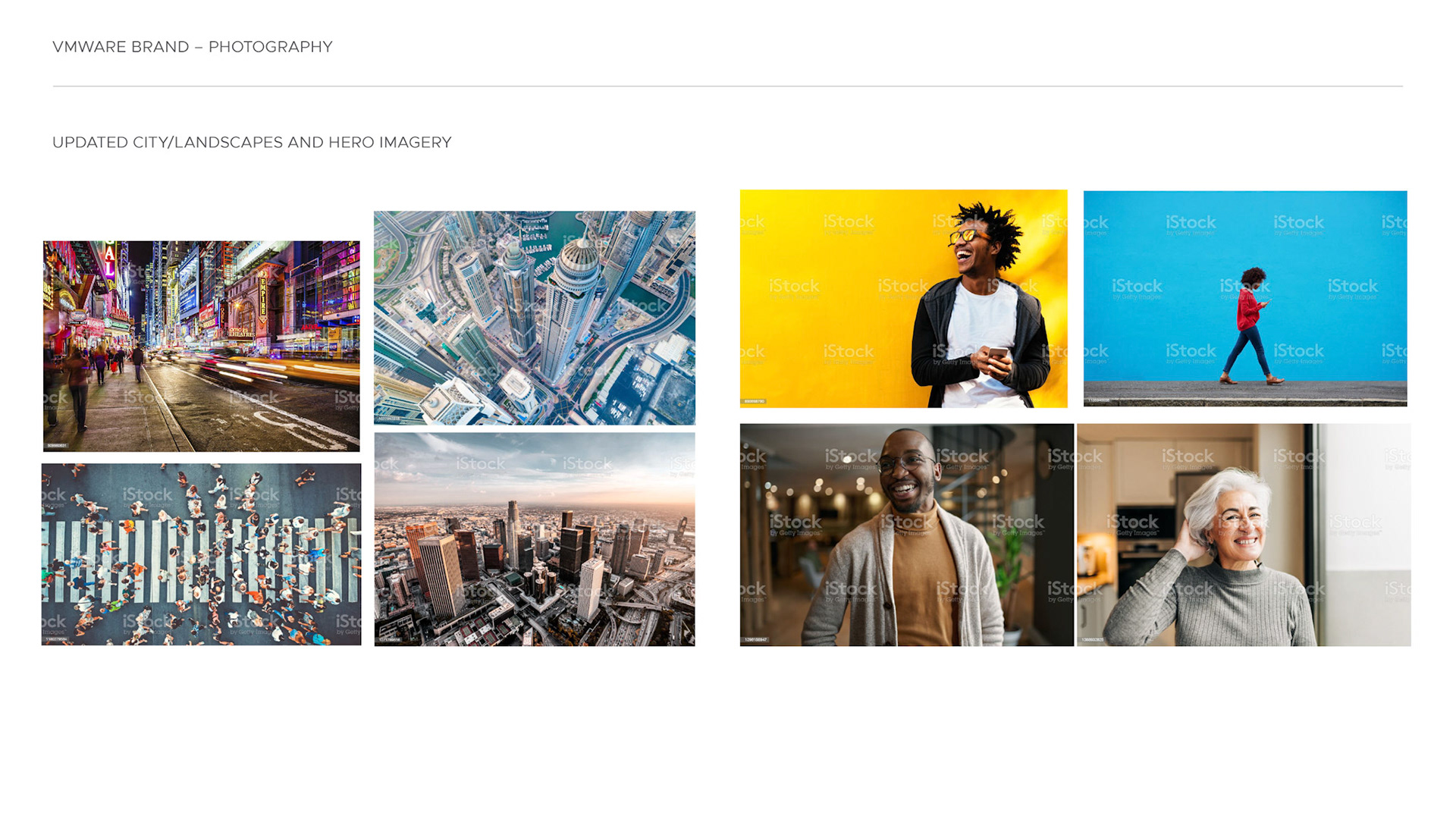Image resolution: width=1456 pixels, height=819 pixels.
Task: Click the VMWARE BRAND – PHOTOGRAPHY heading
Action: tap(193, 47)
